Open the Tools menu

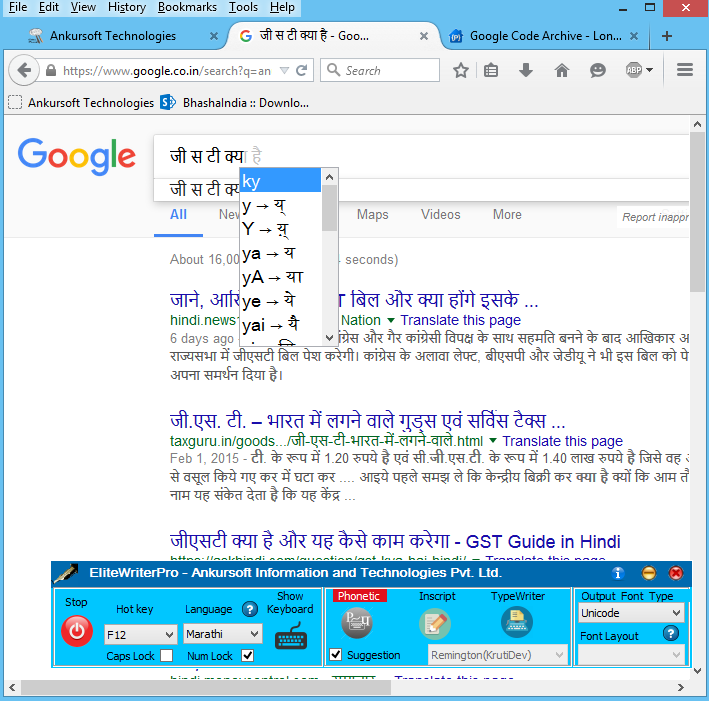pos(243,7)
